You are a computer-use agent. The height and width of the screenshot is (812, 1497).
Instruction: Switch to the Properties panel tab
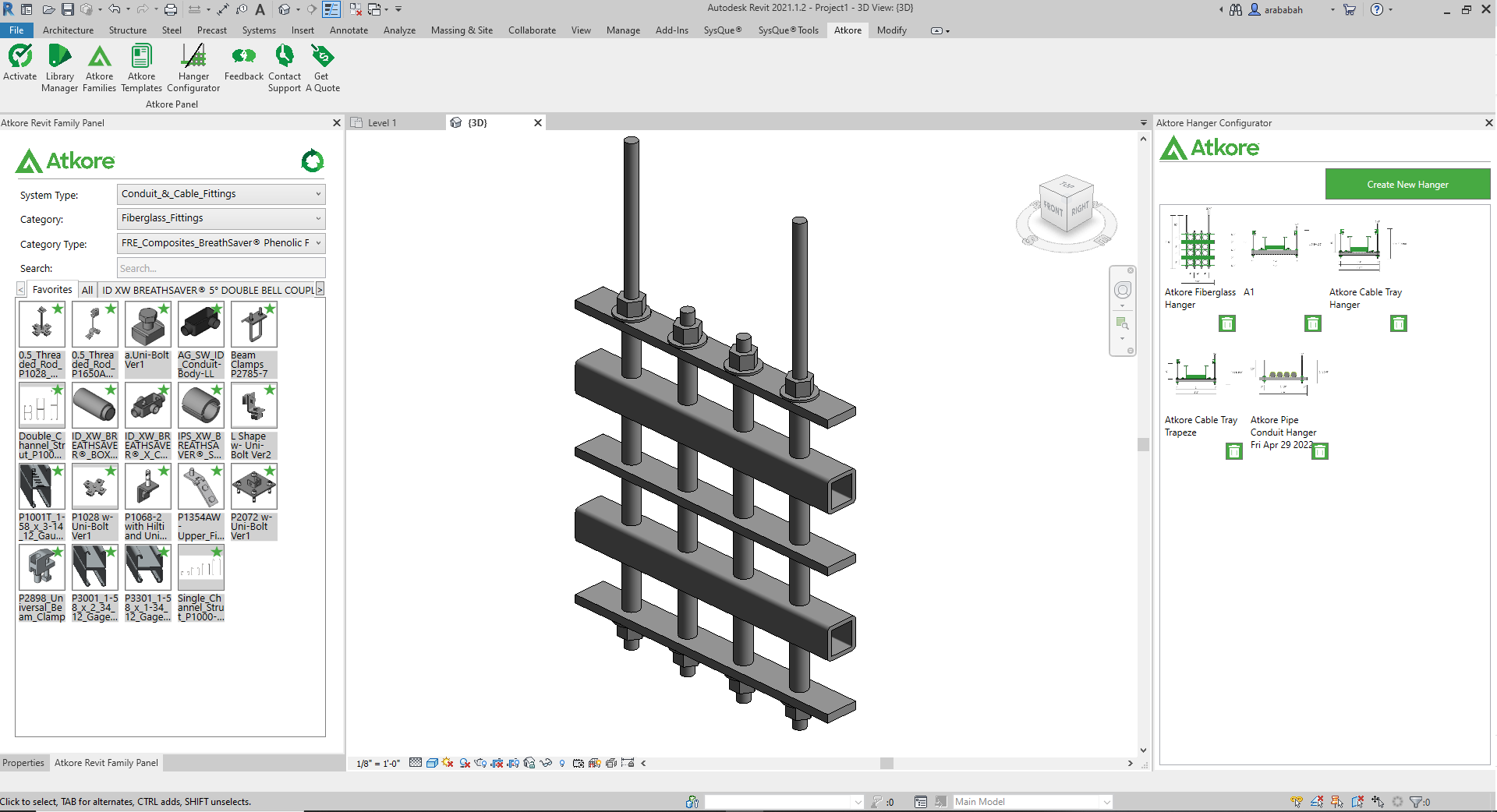click(x=23, y=763)
